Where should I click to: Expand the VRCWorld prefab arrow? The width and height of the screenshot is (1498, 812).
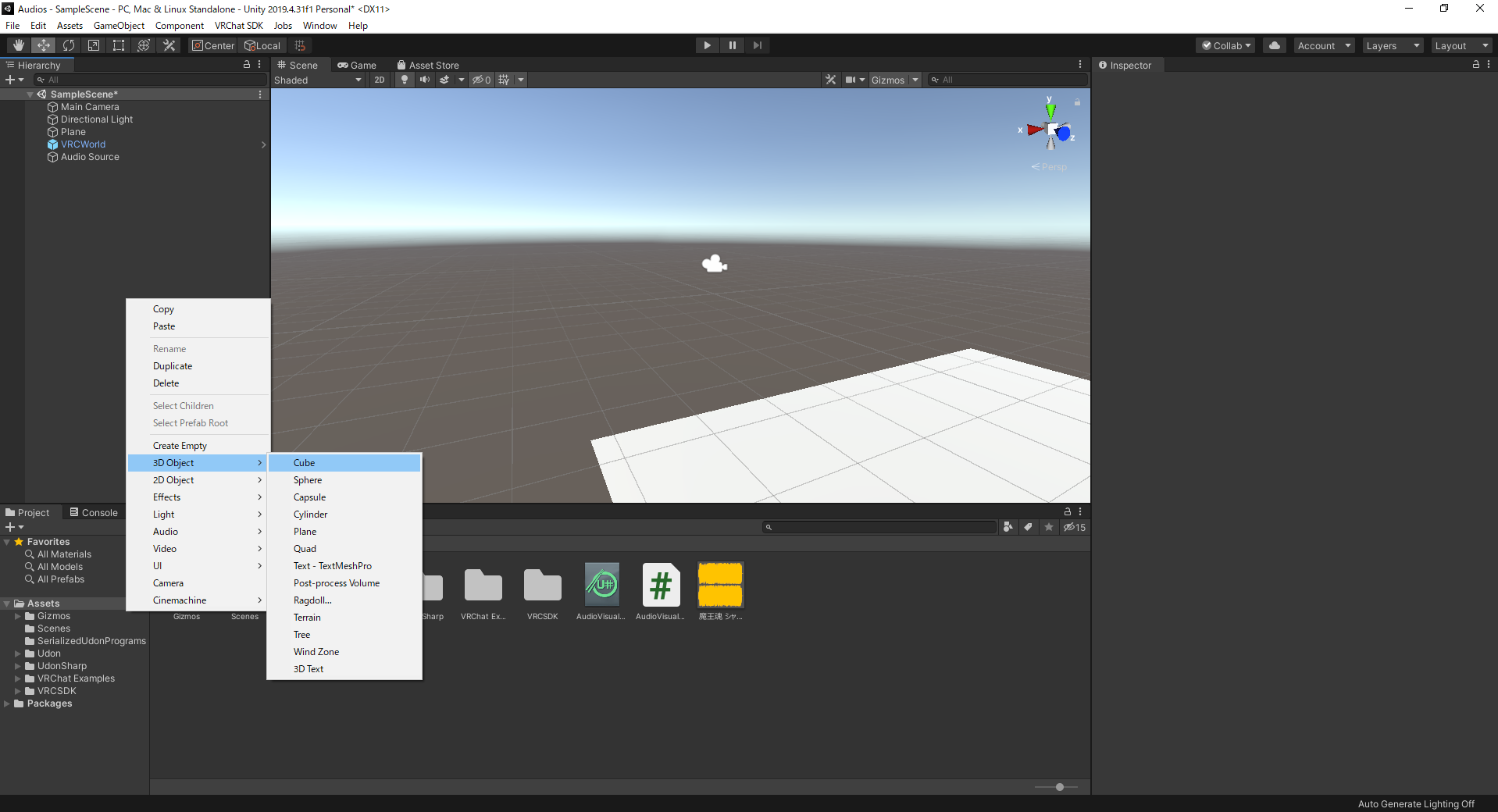tap(264, 144)
